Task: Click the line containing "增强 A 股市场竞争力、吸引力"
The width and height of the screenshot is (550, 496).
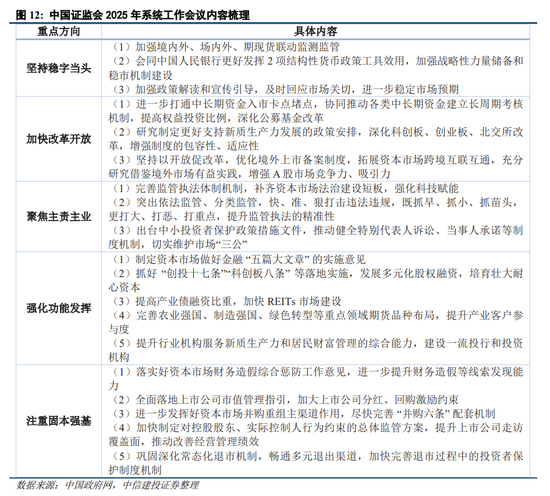Action: coord(249,174)
